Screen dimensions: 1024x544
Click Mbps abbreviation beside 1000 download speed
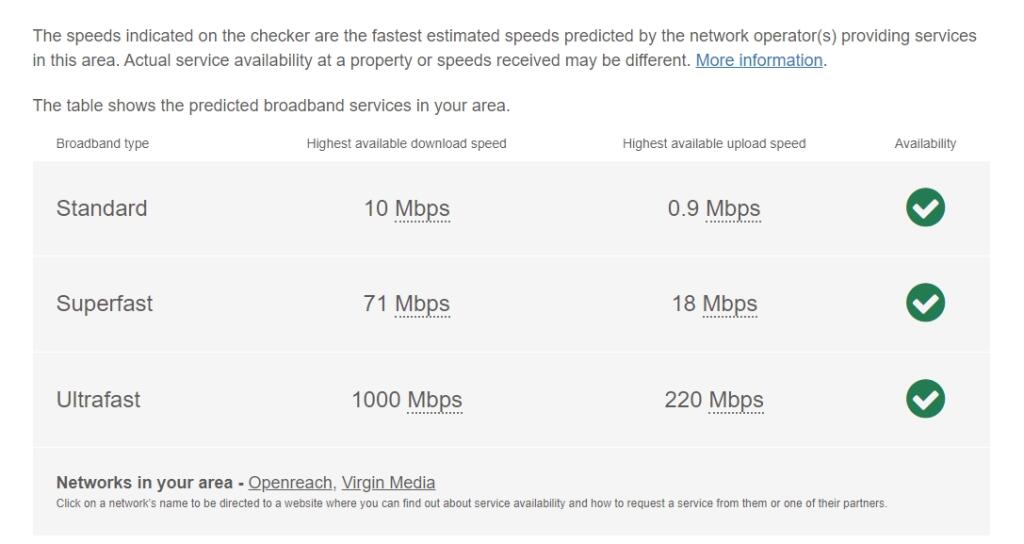pos(434,400)
